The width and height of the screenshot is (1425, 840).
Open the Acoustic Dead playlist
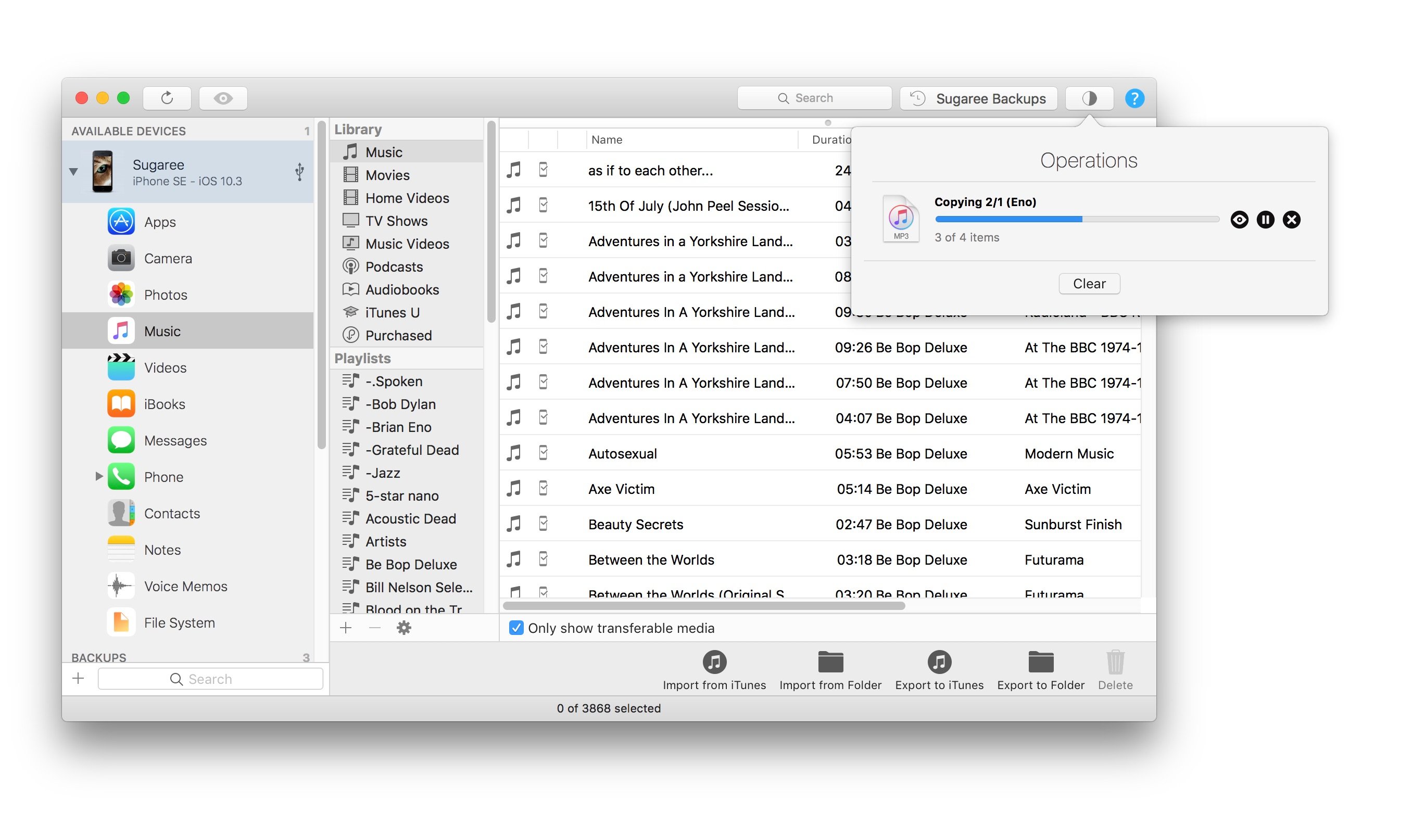point(407,518)
